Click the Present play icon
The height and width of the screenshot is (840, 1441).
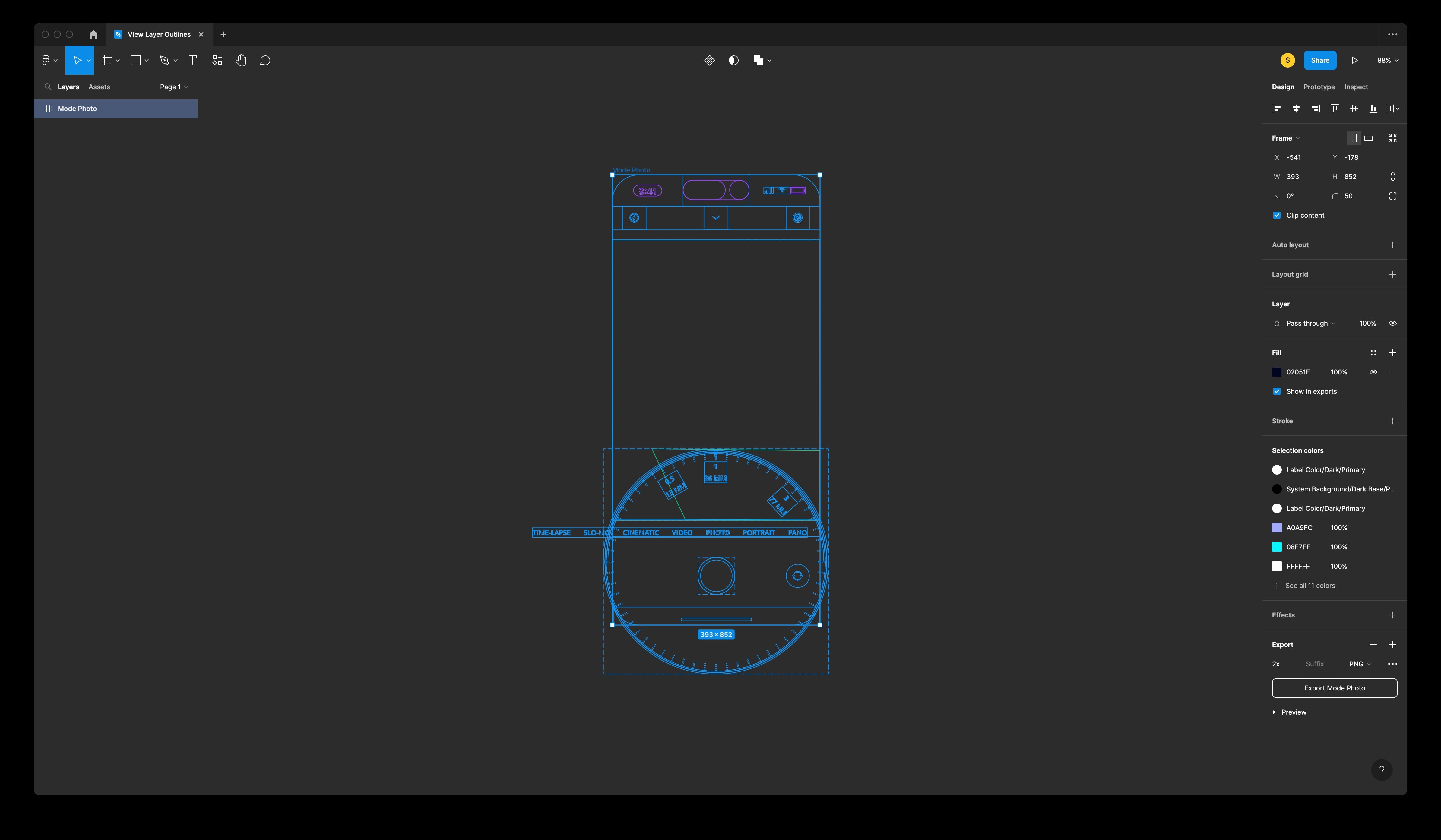click(x=1355, y=60)
